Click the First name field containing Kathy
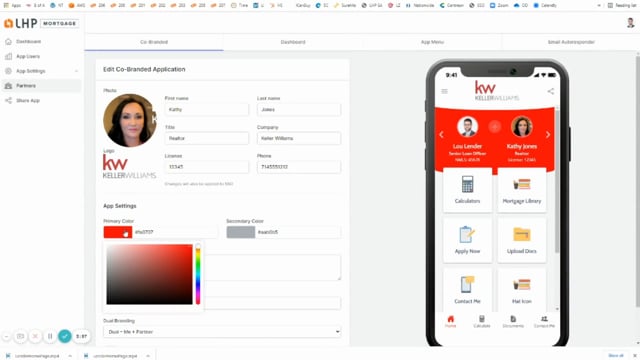Image resolution: width=640 pixels, height=360 pixels. [207, 109]
